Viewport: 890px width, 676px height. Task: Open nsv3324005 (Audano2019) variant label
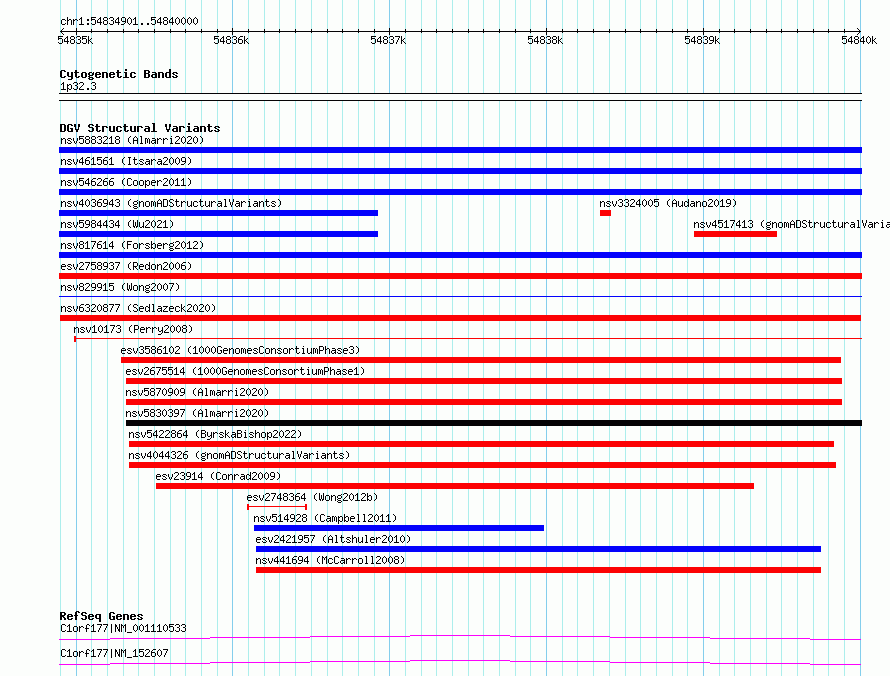point(668,203)
